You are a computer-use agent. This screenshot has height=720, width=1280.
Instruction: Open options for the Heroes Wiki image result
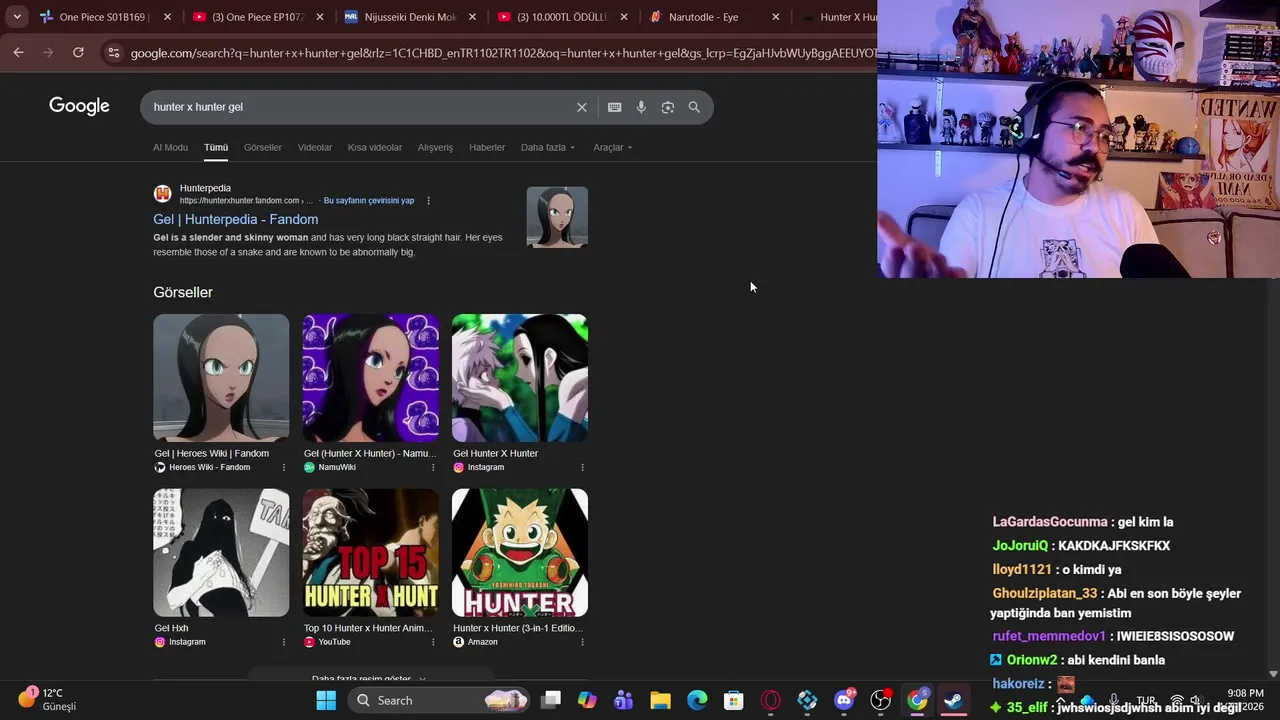(283, 467)
